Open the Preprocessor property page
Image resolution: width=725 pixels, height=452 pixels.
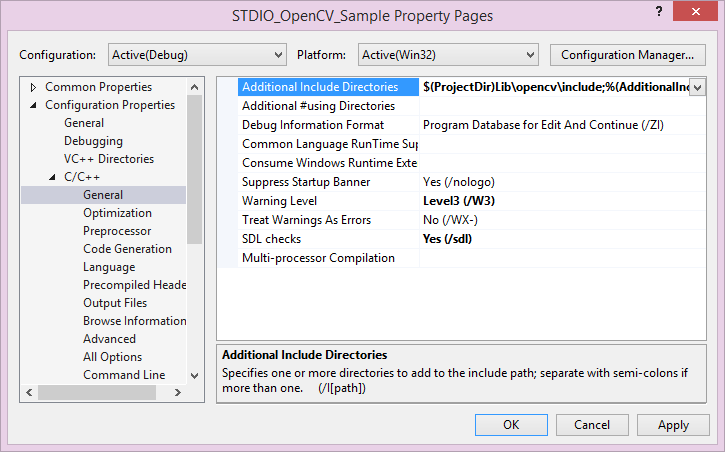click(117, 231)
